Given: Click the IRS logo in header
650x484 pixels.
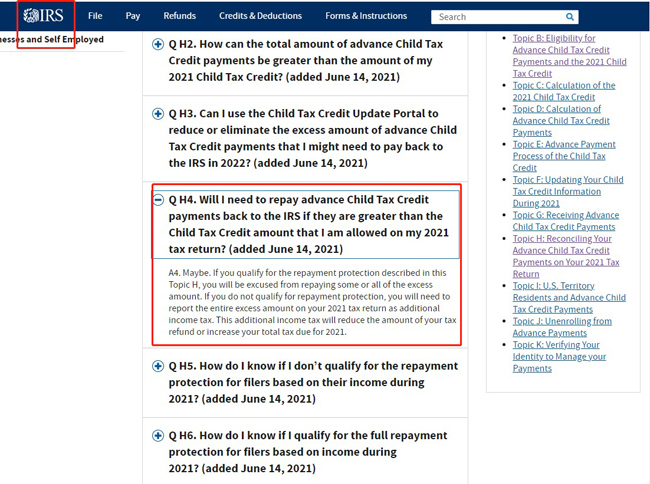Looking at the screenshot, I should [44, 16].
